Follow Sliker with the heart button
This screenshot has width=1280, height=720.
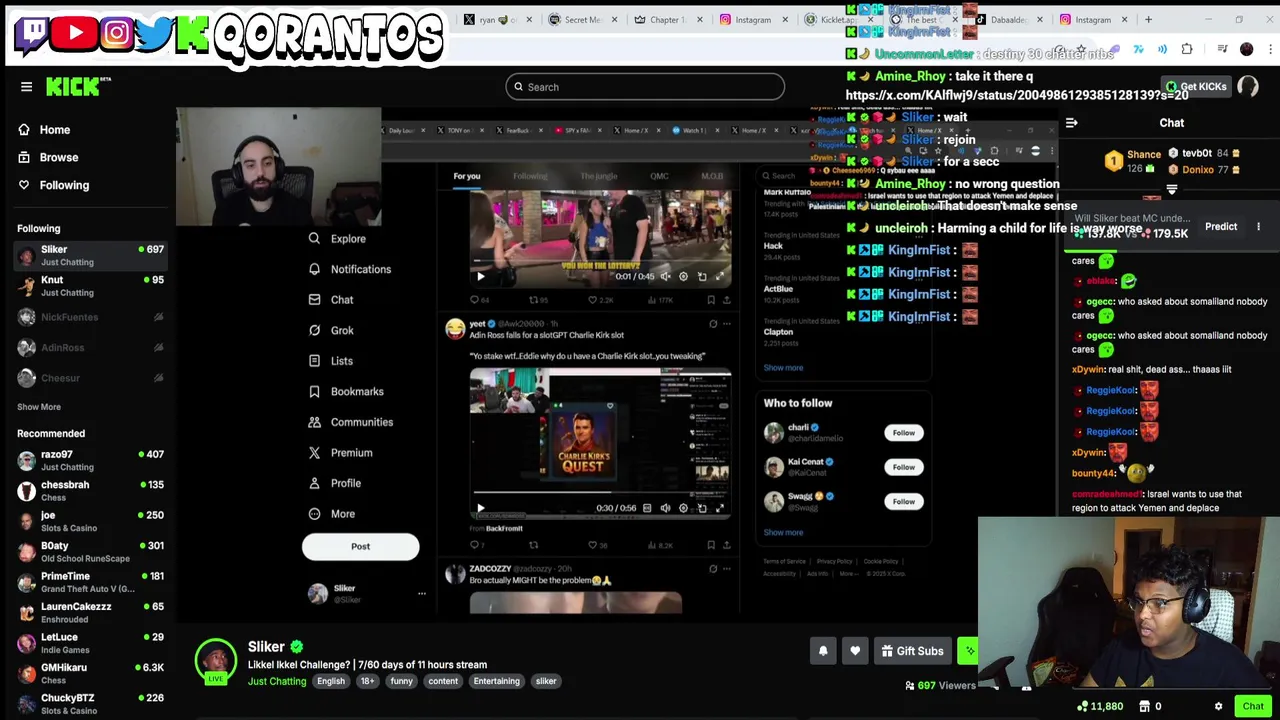(x=855, y=652)
